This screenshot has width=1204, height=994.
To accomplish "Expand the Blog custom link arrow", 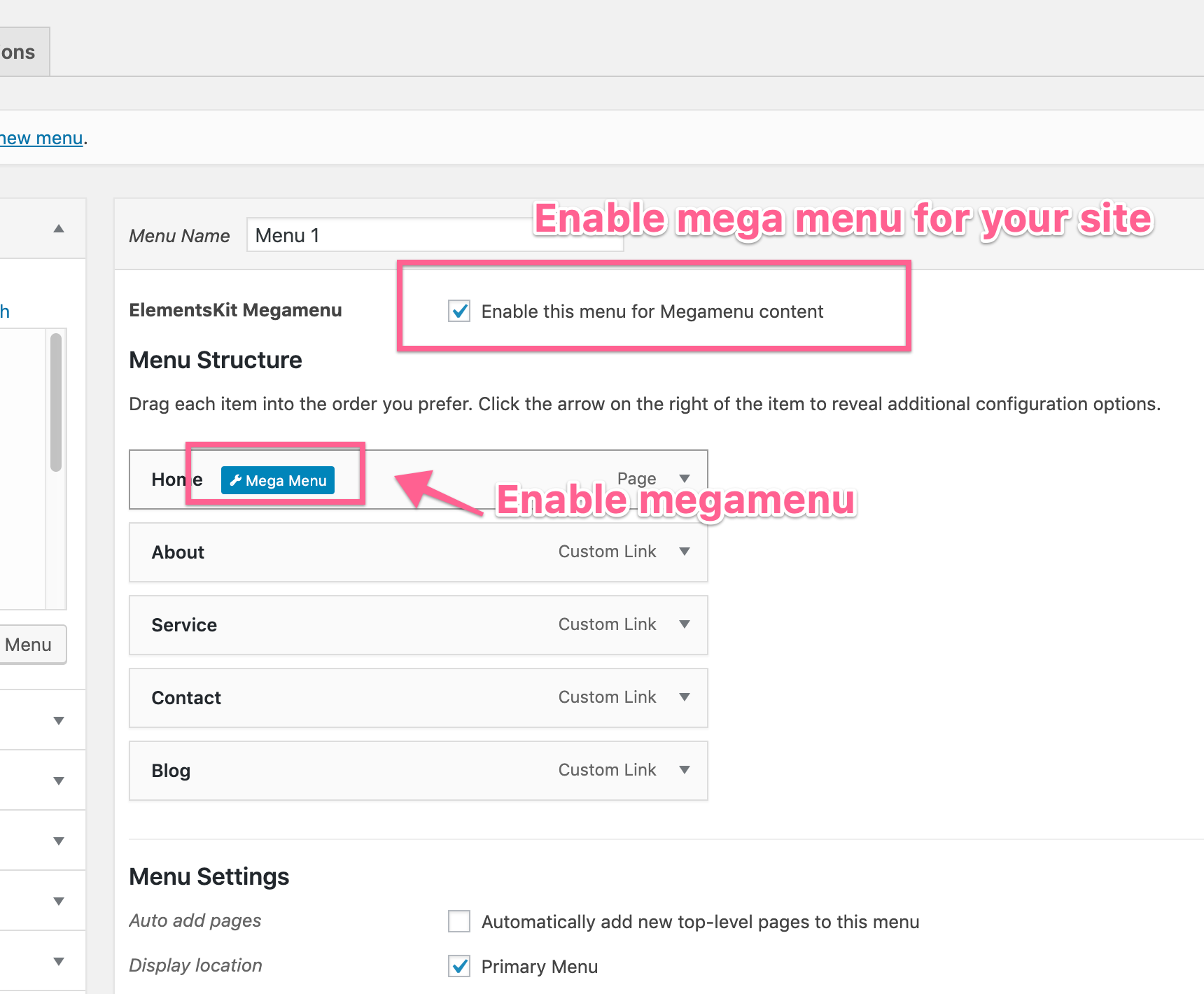I will coord(685,770).
